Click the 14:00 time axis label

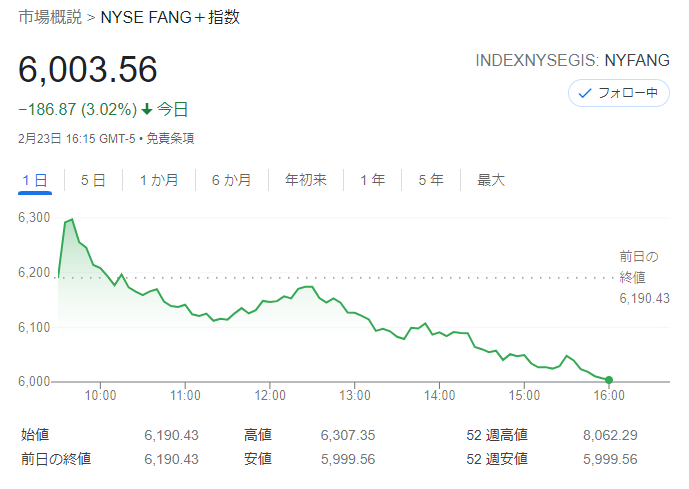coord(439,395)
